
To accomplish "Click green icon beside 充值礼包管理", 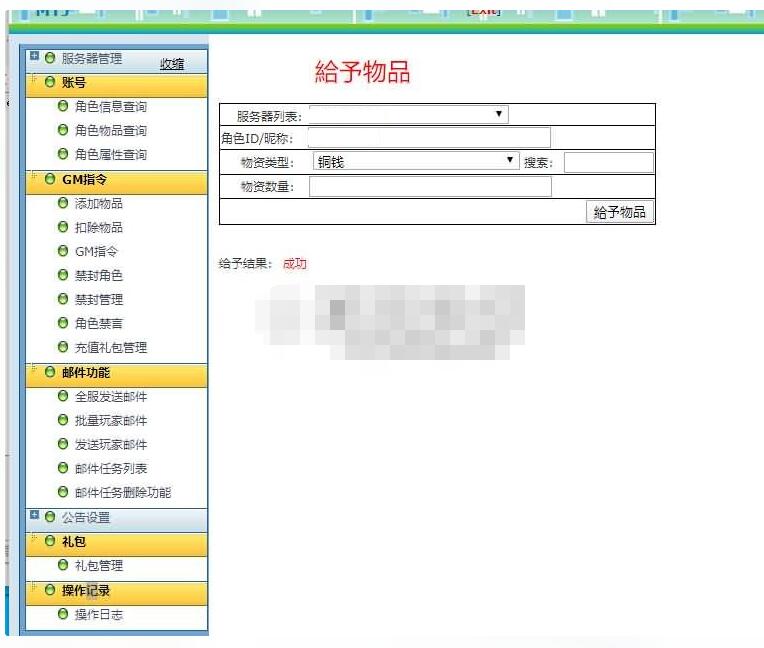I will 63,347.
